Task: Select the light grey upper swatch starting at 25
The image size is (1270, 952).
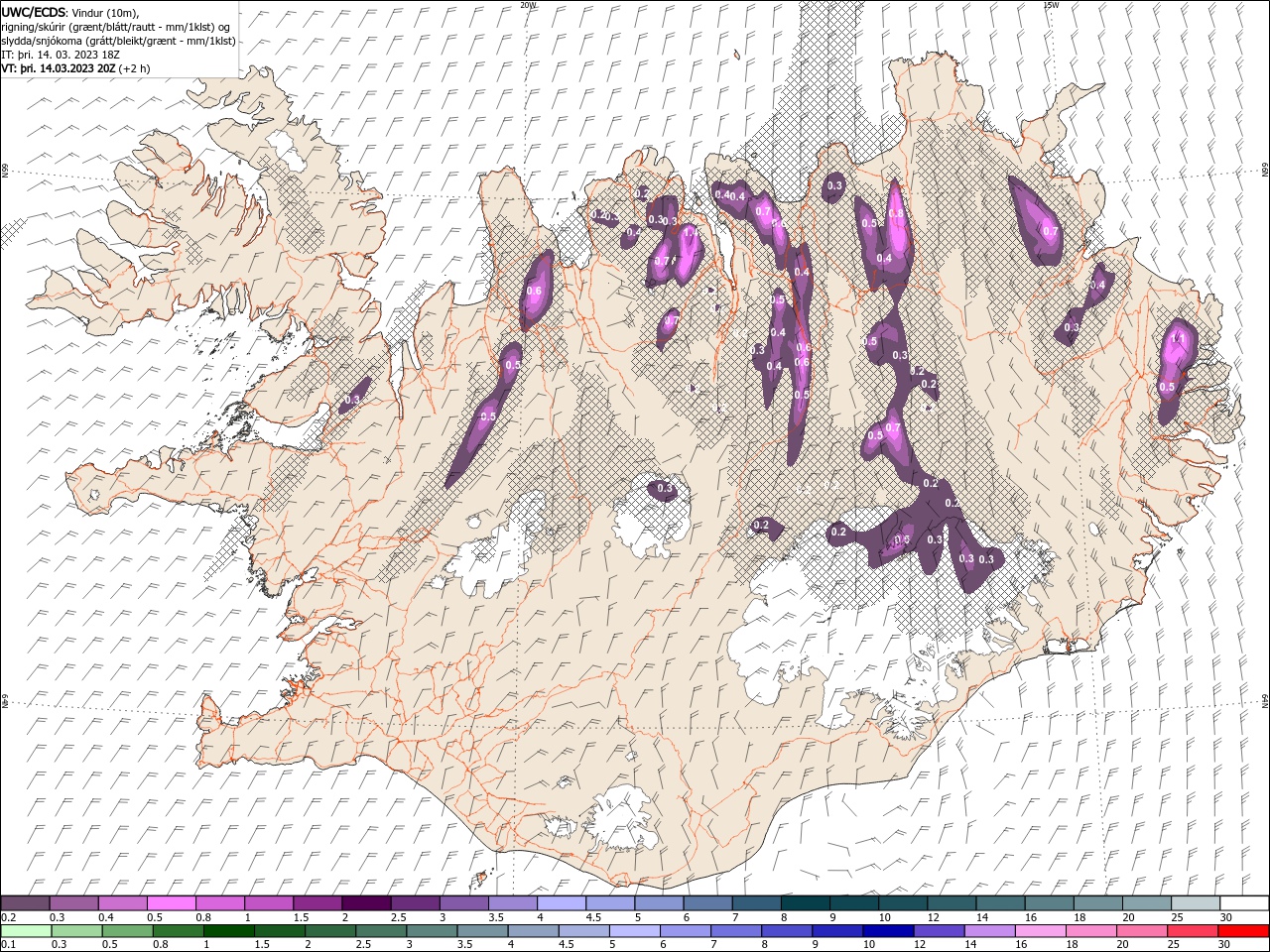Action: tap(1196, 903)
